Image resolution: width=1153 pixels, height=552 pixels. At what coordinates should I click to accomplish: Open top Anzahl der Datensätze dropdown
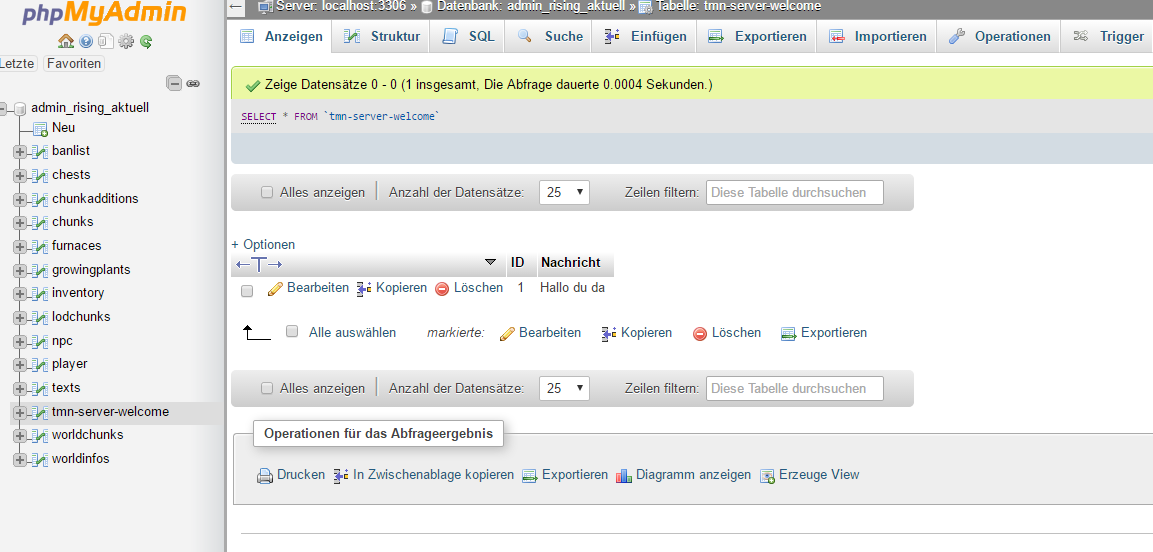(564, 192)
